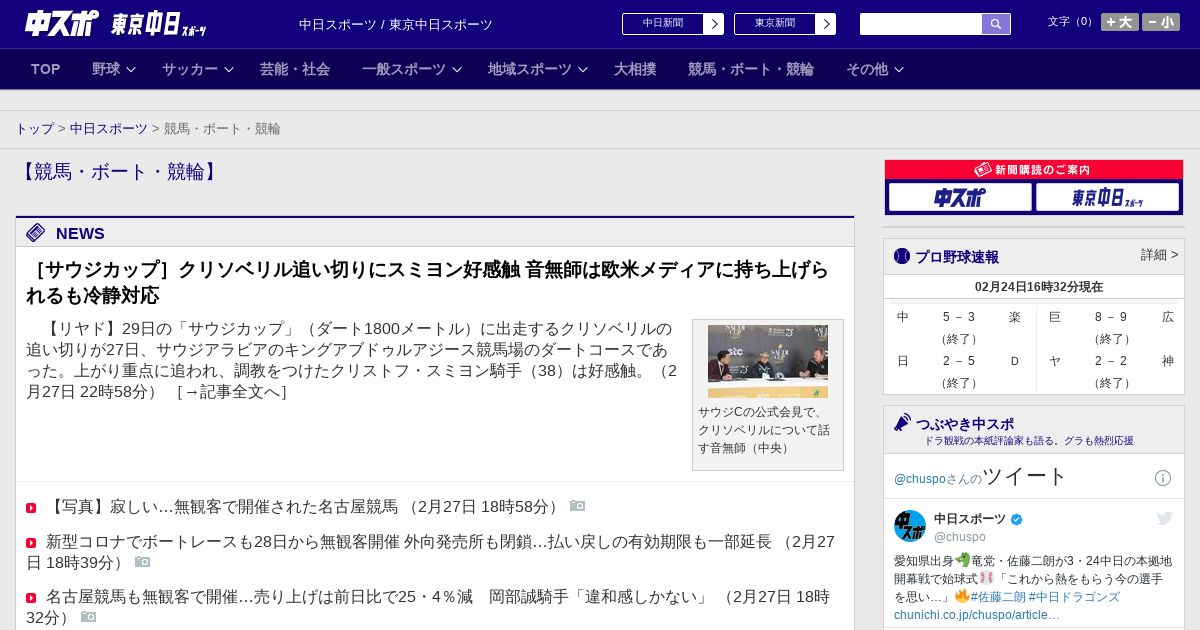Click the Twitter widget info icon
Image resolution: width=1200 pixels, height=630 pixels.
click(1163, 478)
